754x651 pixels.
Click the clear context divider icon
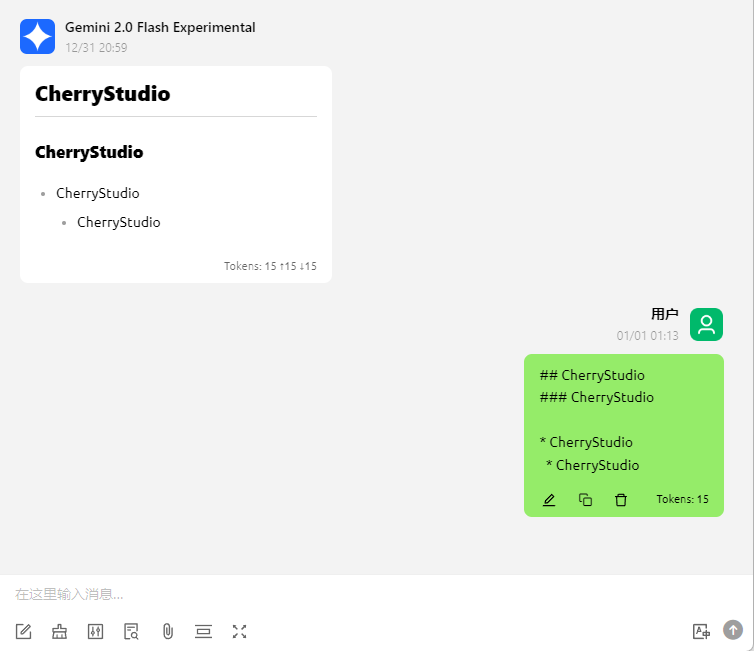(x=203, y=631)
